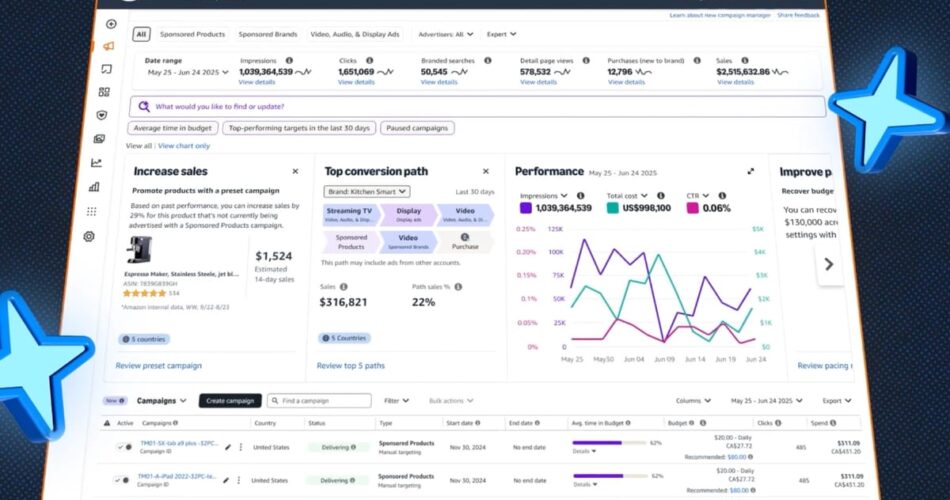Toggle the Active switch for the first campaign

pyautogui.click(x=123, y=447)
